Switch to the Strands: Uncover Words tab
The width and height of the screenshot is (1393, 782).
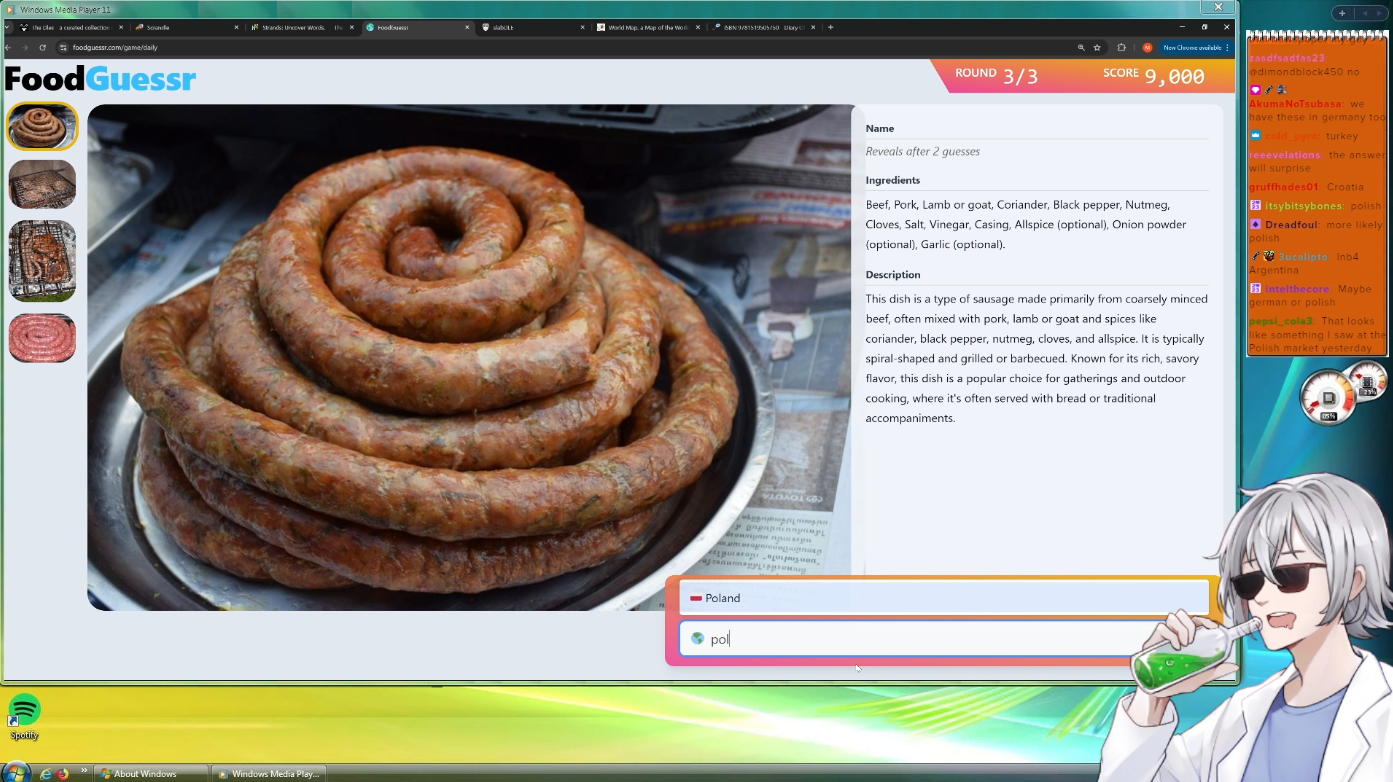pos(300,27)
